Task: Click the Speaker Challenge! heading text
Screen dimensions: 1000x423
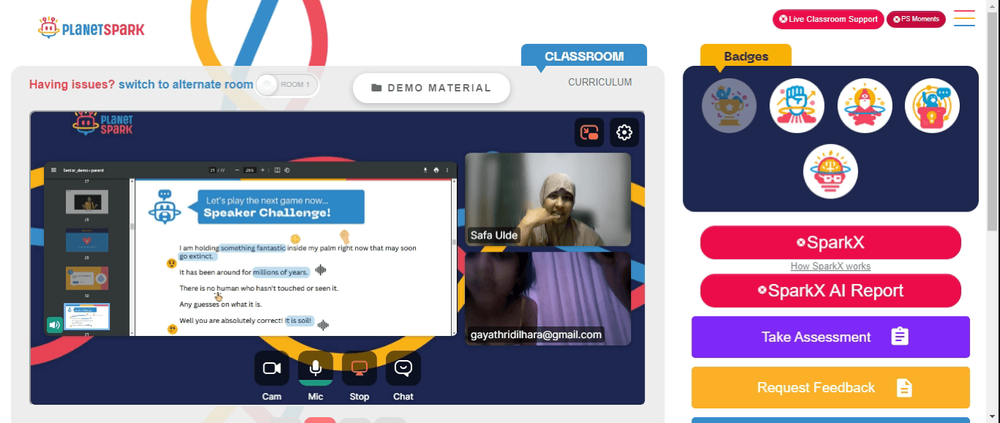Action: pos(267,213)
